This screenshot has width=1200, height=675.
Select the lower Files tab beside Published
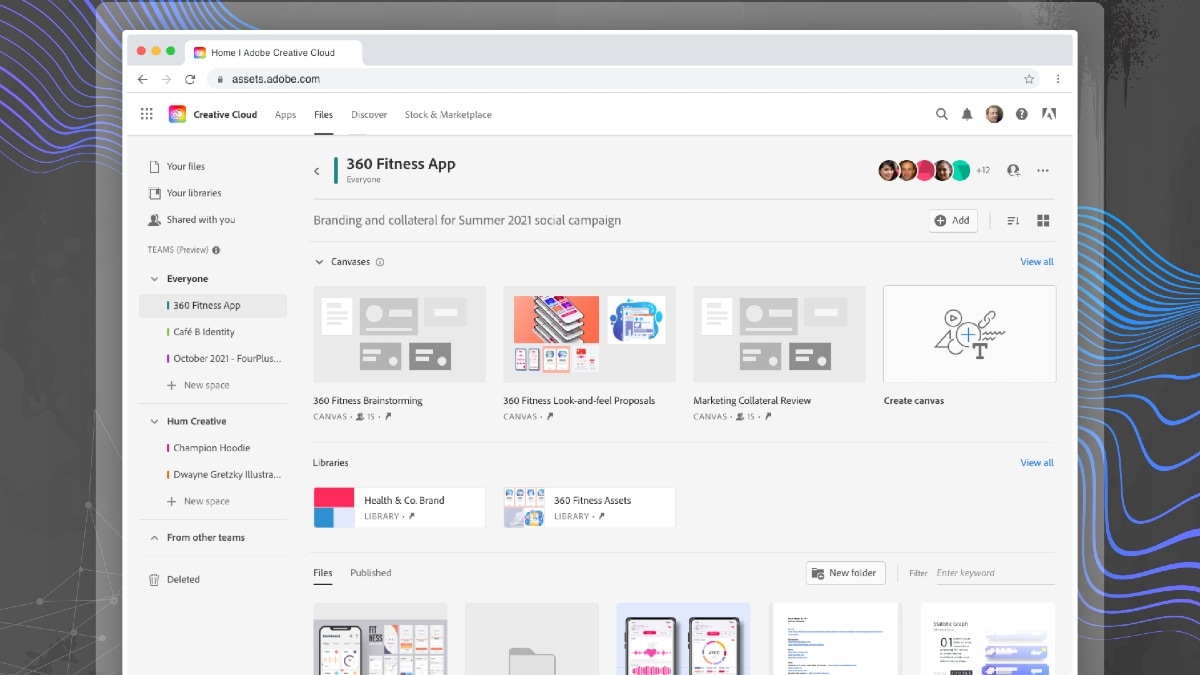(323, 573)
